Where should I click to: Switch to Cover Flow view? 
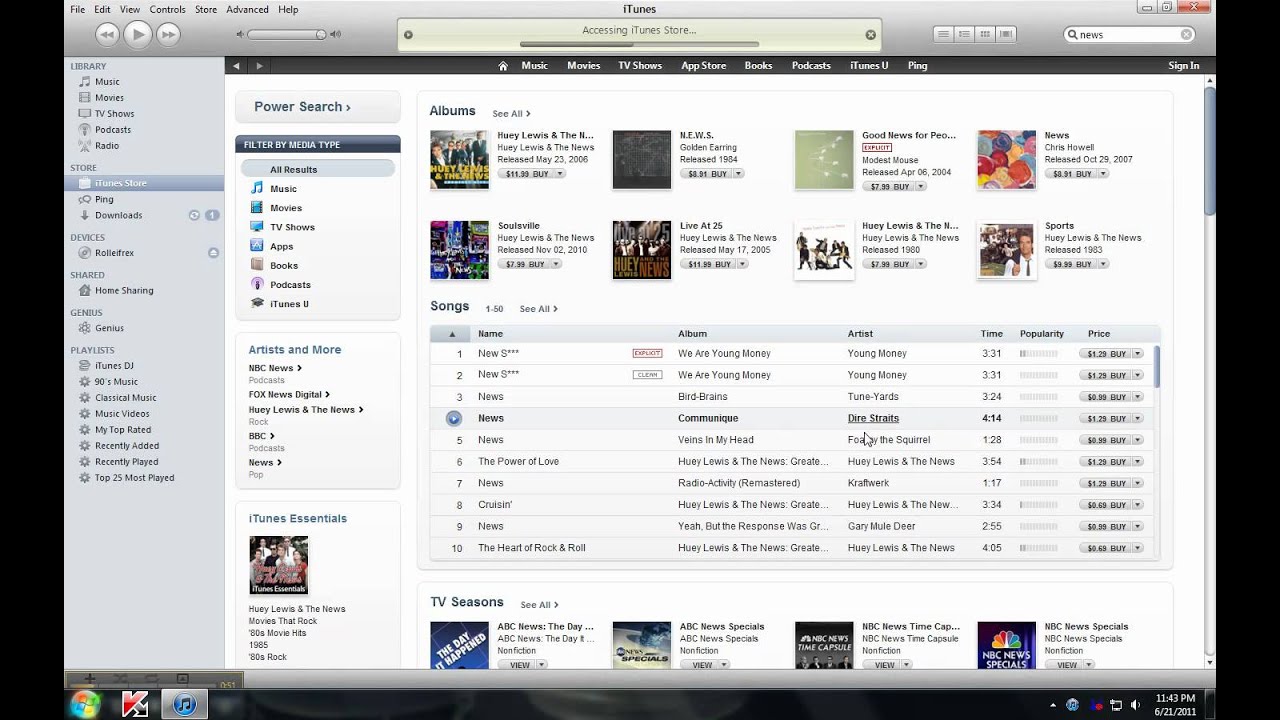tap(1006, 34)
